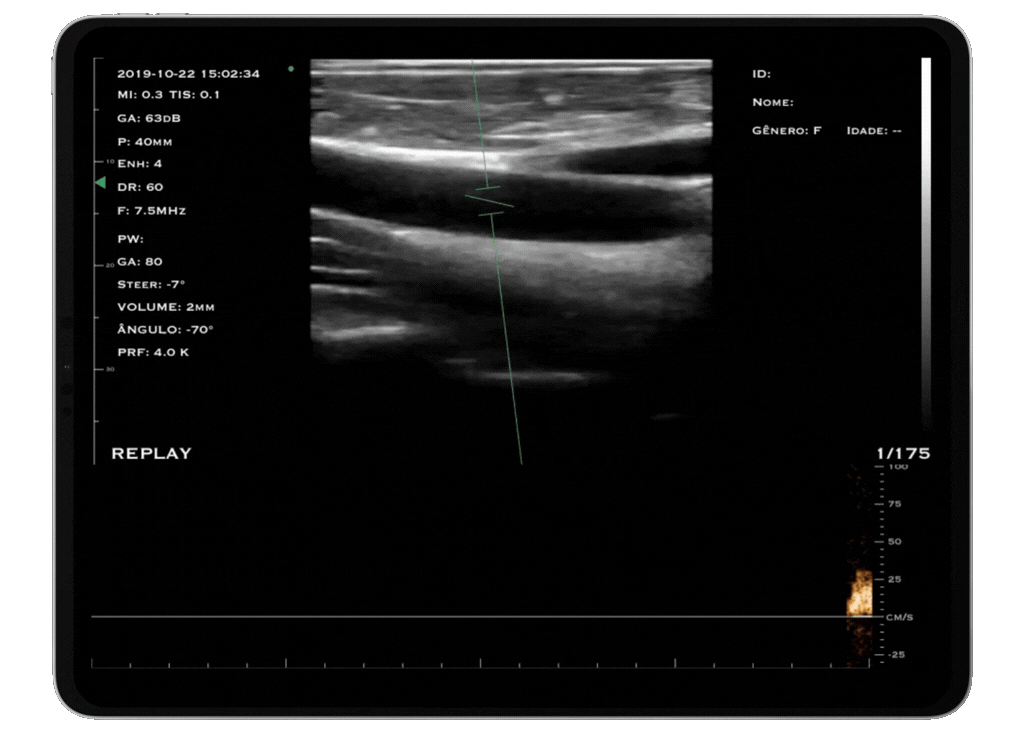
Task: Select the DR: 60 dynamic range parameter
Action: pos(140,187)
